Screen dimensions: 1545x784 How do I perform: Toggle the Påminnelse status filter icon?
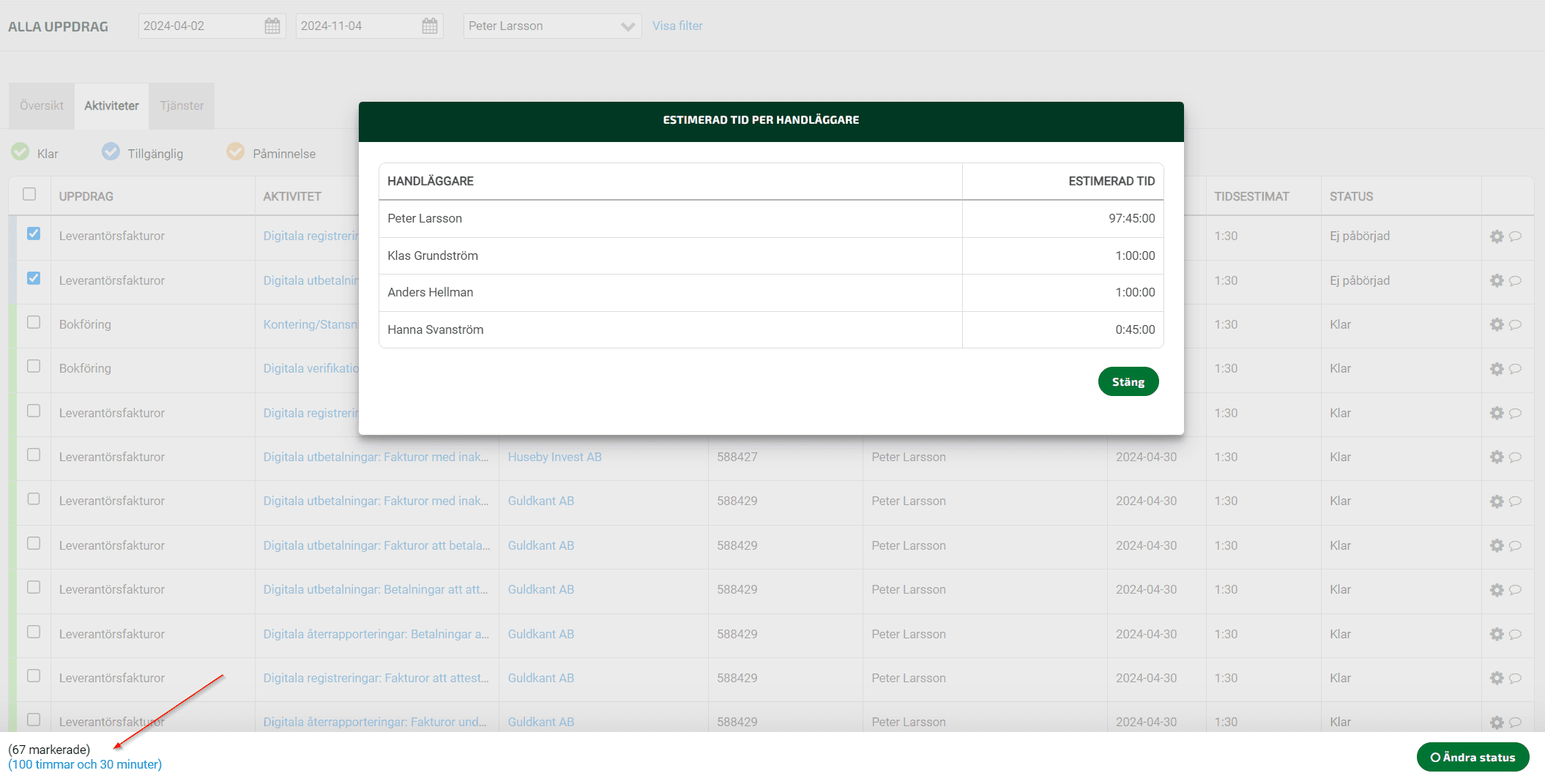[x=236, y=152]
